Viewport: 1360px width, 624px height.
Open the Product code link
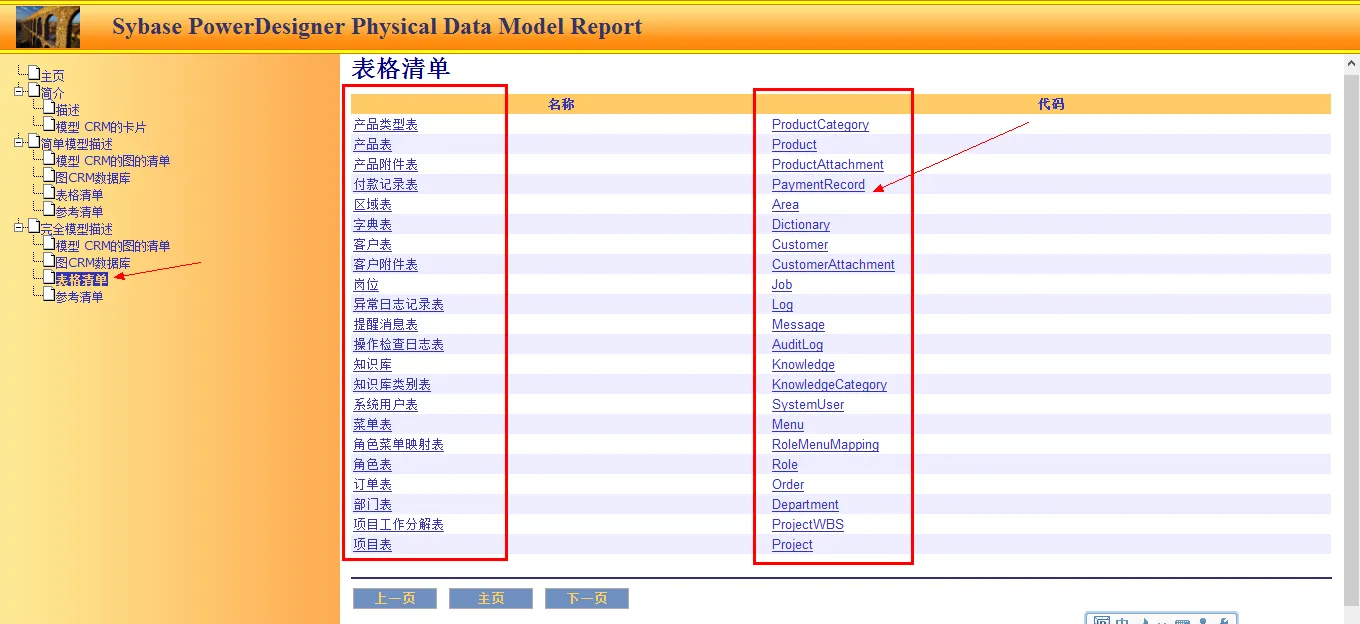(x=794, y=145)
